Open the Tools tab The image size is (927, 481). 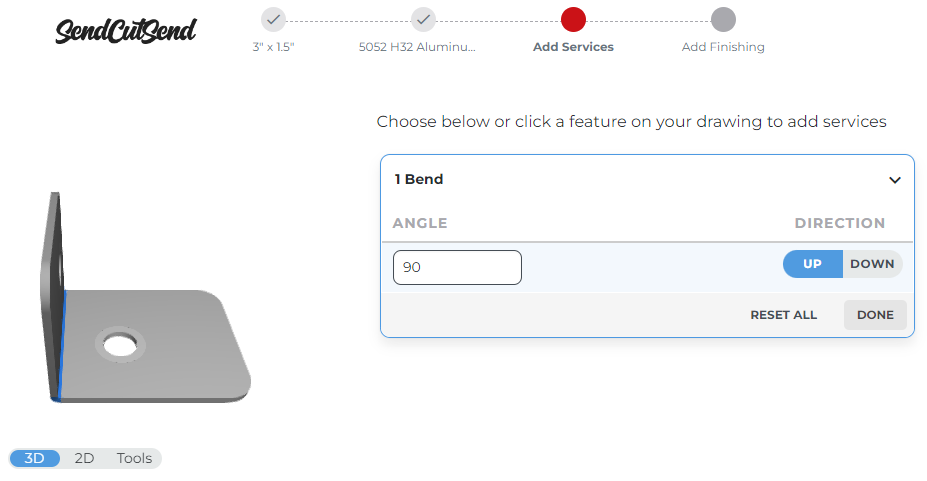tap(134, 458)
